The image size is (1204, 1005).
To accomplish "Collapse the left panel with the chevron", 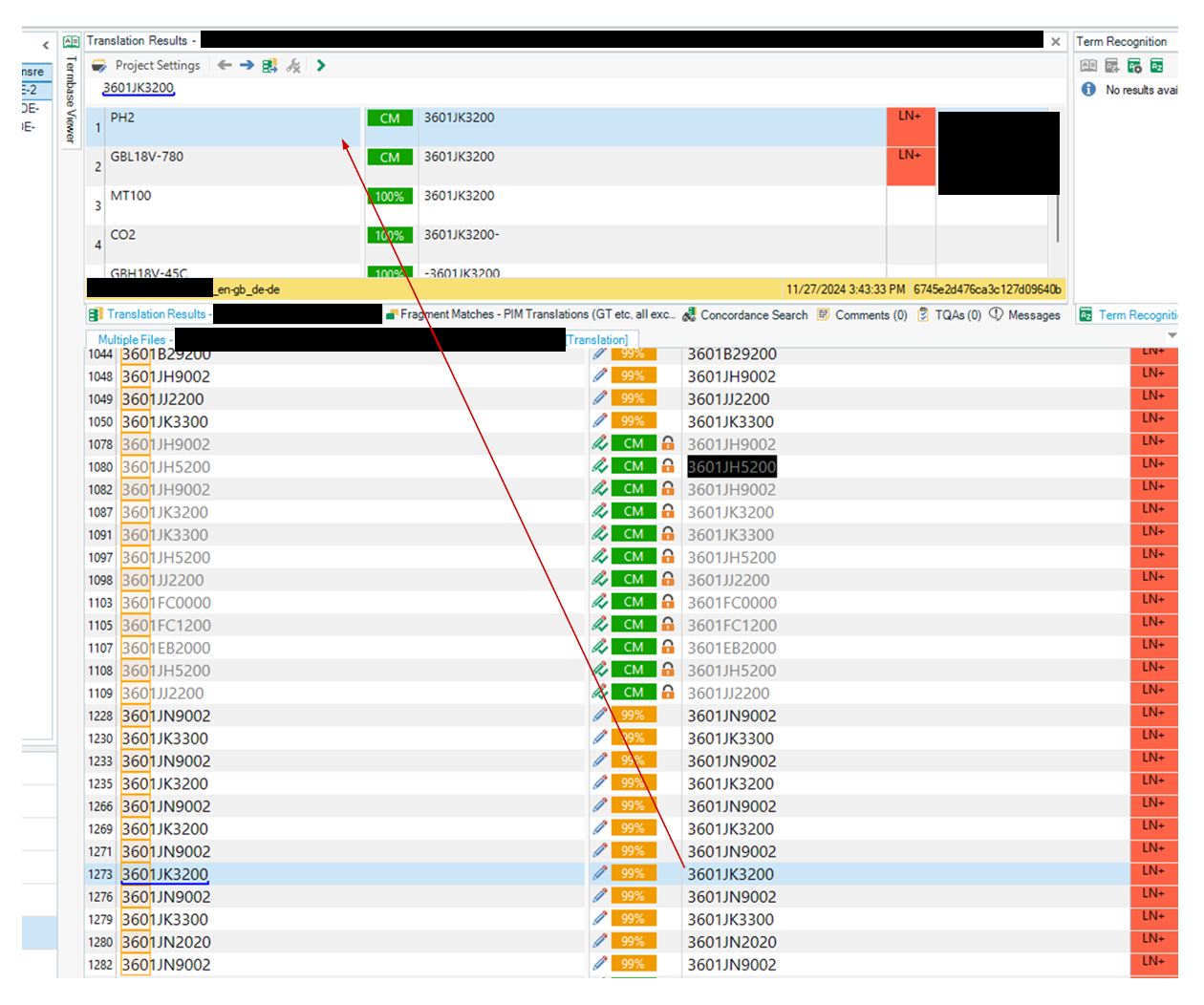I will (x=45, y=45).
